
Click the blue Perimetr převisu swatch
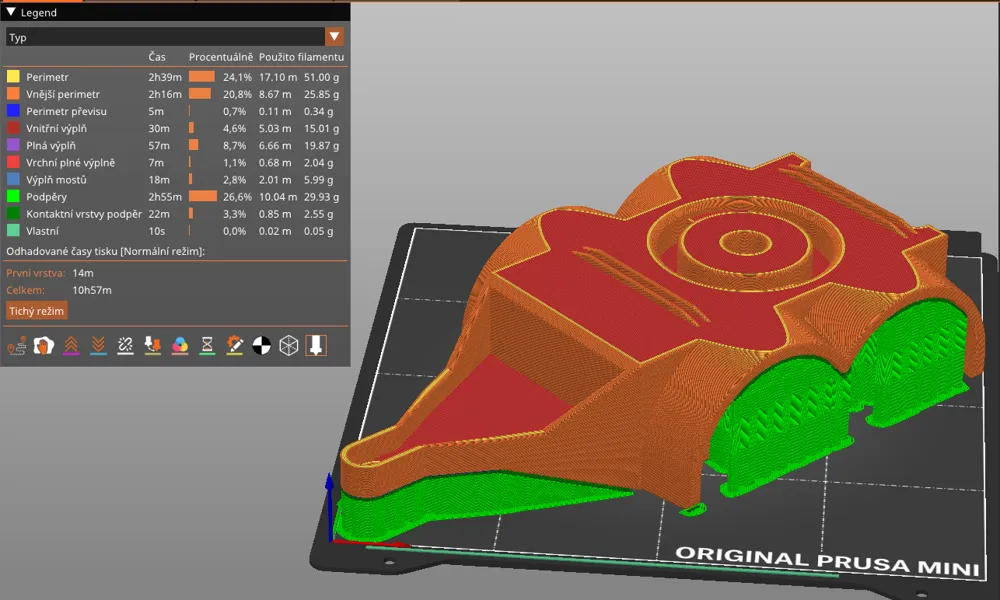tap(13, 111)
